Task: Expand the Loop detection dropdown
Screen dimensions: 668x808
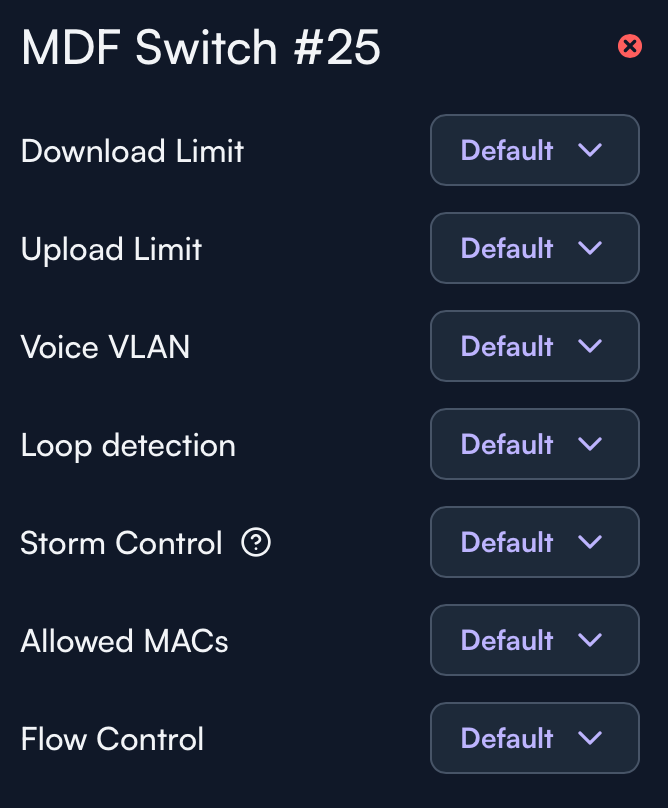Action: point(534,444)
